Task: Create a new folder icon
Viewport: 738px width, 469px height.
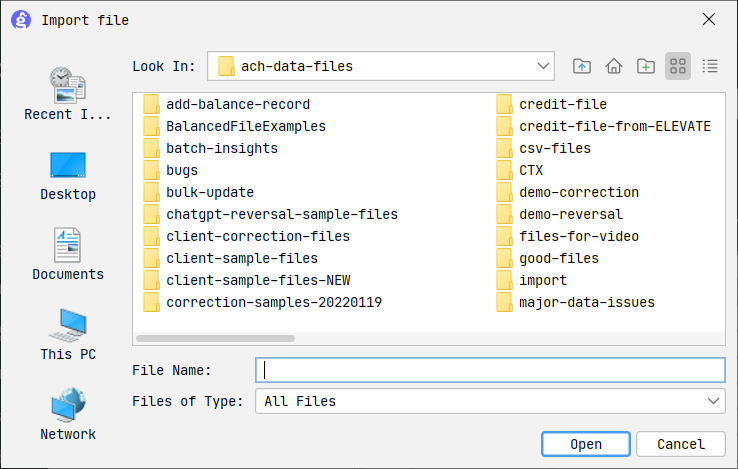Action: click(x=646, y=66)
